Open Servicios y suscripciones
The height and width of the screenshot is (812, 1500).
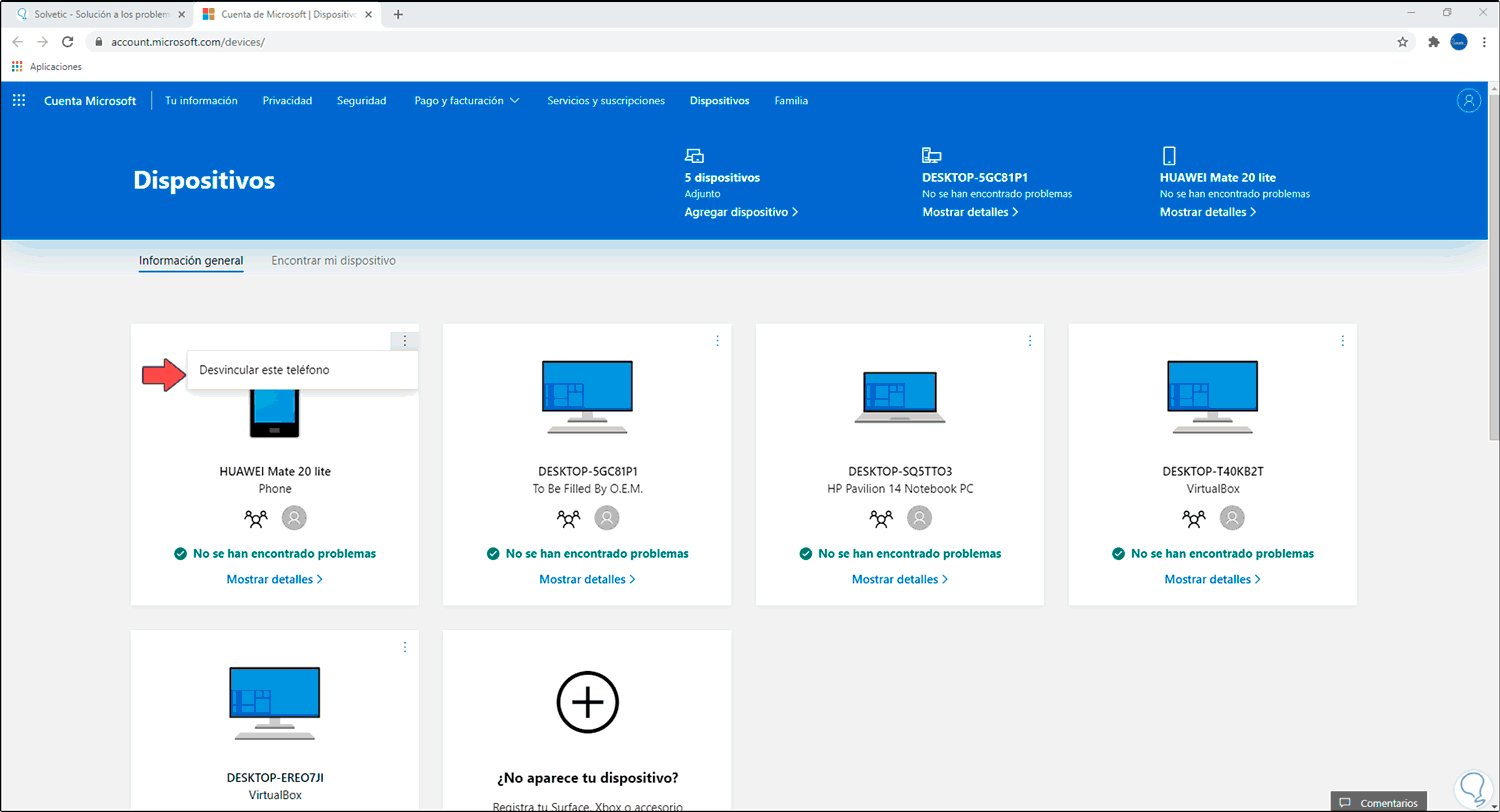click(606, 101)
